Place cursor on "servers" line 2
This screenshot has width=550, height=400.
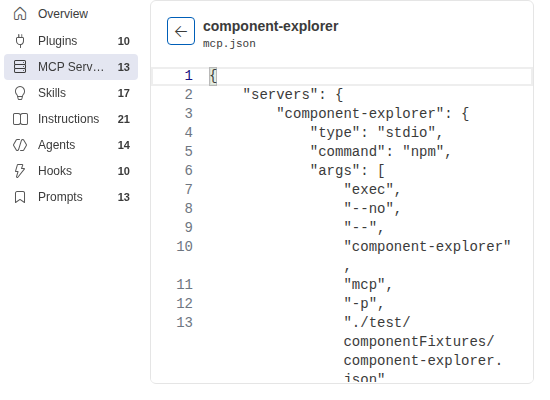pos(293,95)
